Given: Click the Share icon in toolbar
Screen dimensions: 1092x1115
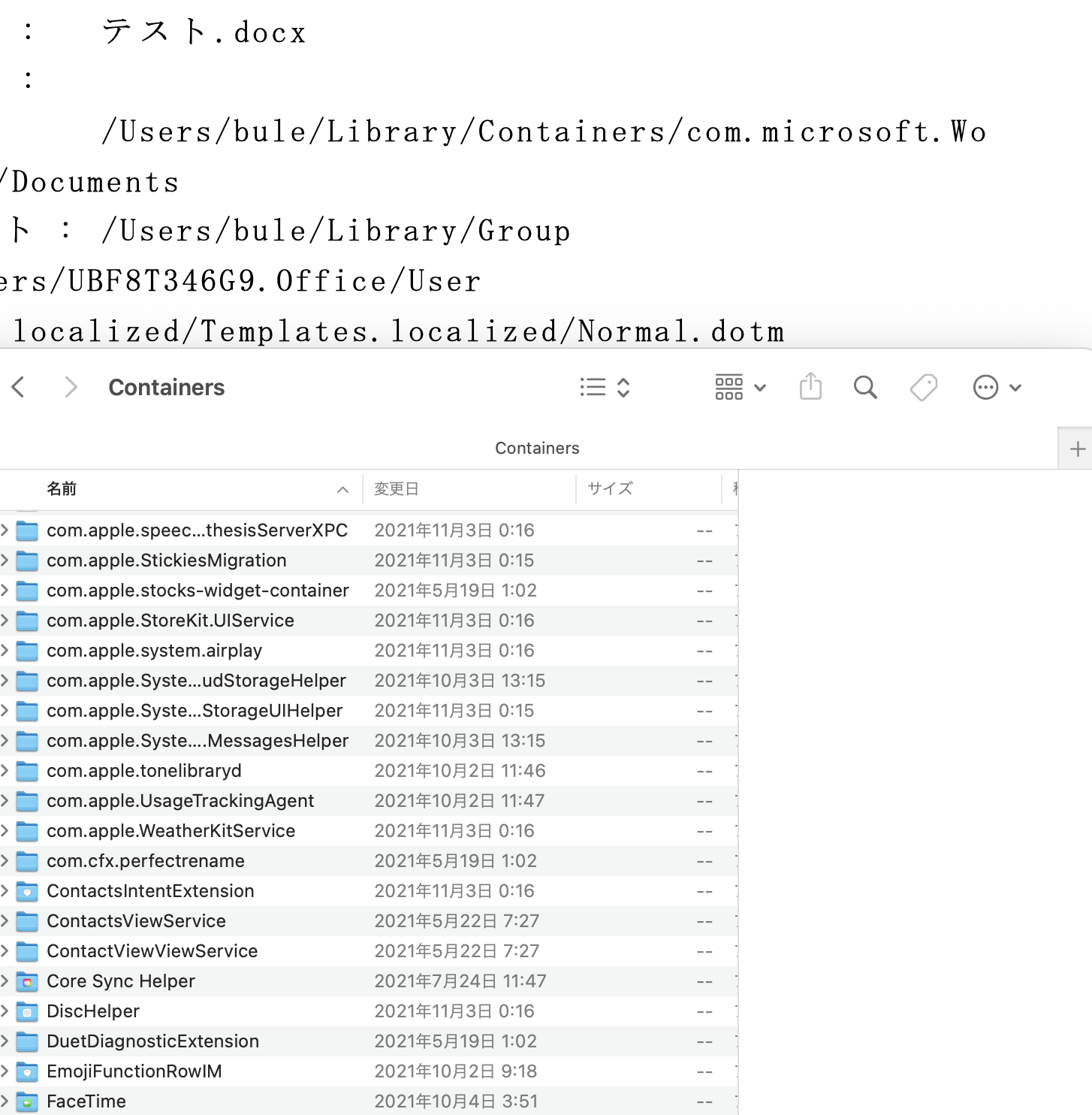Looking at the screenshot, I should coord(810,386).
